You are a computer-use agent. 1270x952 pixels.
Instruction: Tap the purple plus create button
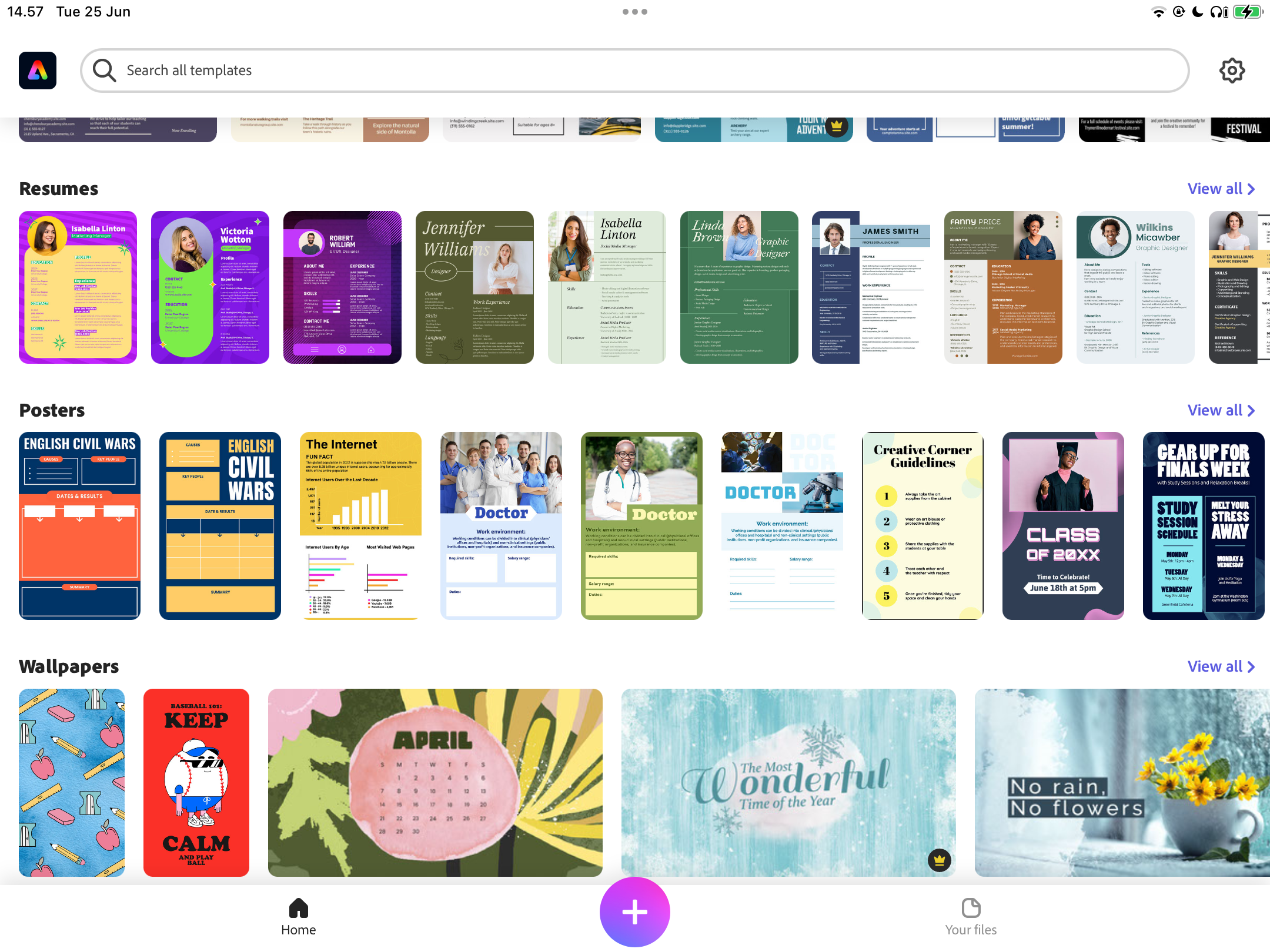[635, 912]
